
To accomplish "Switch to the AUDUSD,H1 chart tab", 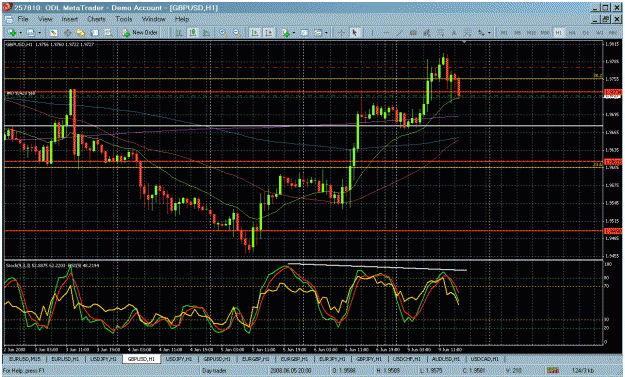I will coord(446,359).
